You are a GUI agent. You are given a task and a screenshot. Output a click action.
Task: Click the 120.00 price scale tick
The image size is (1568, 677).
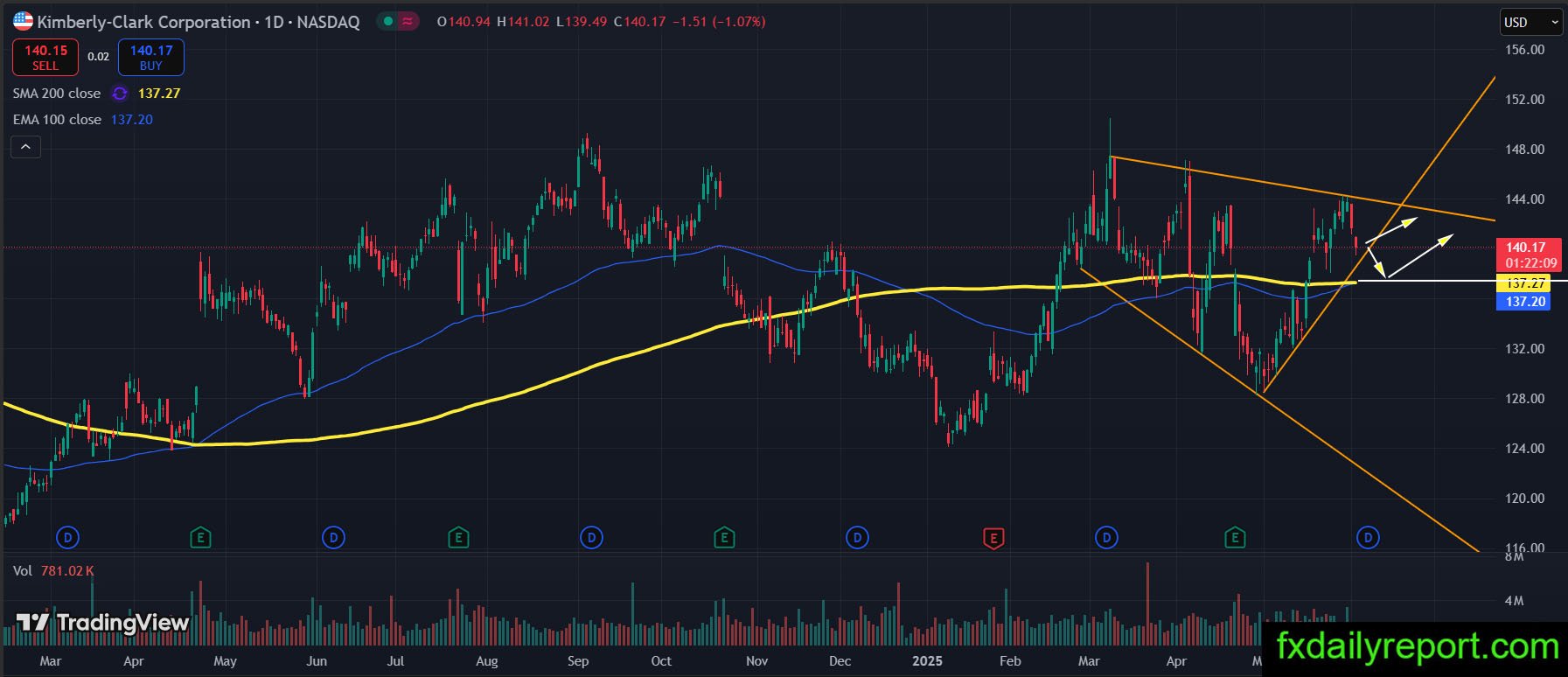click(1525, 499)
